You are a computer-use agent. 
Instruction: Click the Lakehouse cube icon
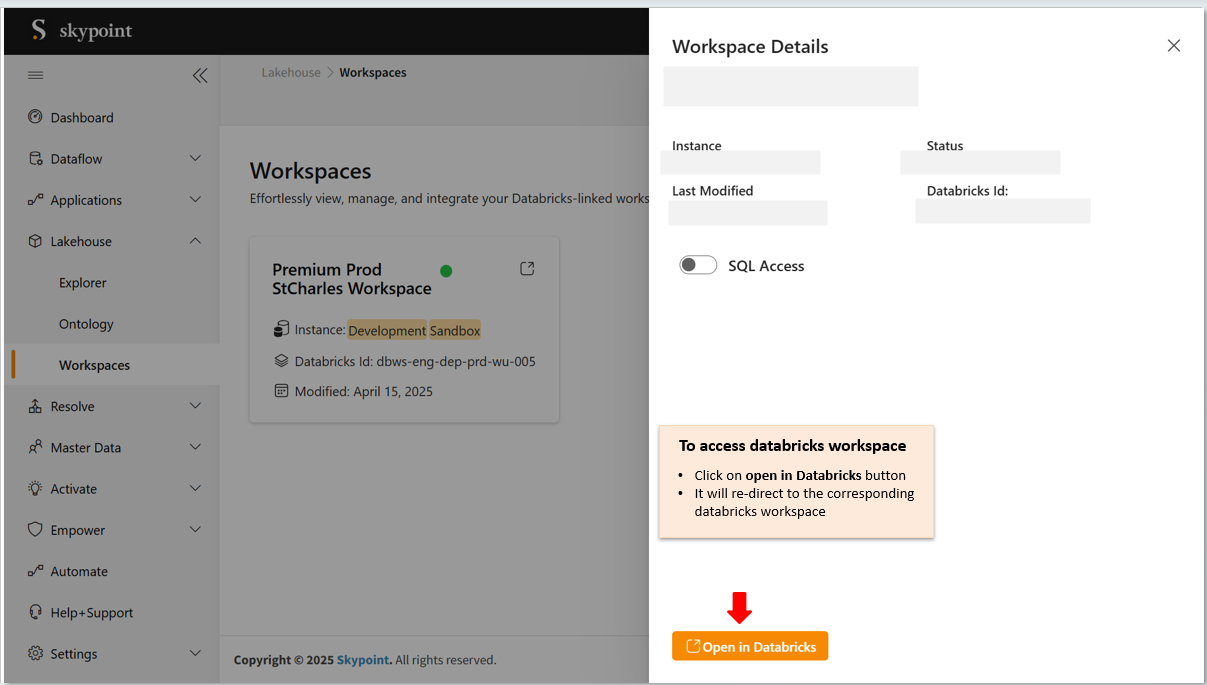click(x=35, y=241)
